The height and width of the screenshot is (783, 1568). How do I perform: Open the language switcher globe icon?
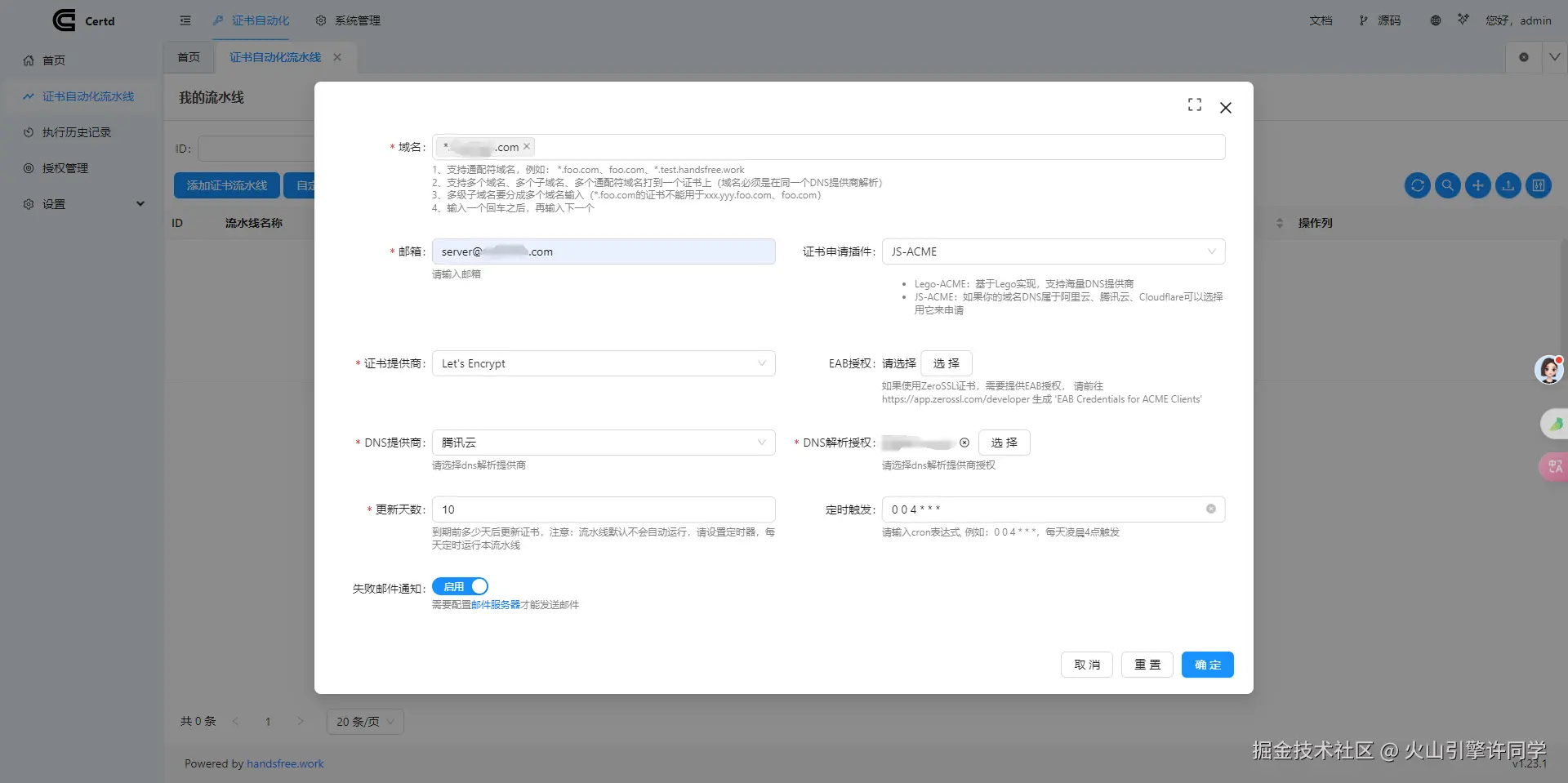(x=1435, y=20)
